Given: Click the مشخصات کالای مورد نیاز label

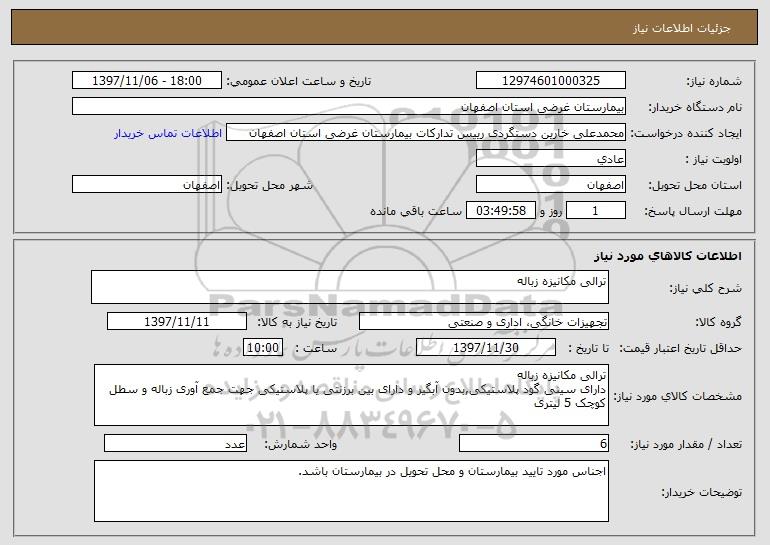Looking at the screenshot, I should tap(678, 396).
